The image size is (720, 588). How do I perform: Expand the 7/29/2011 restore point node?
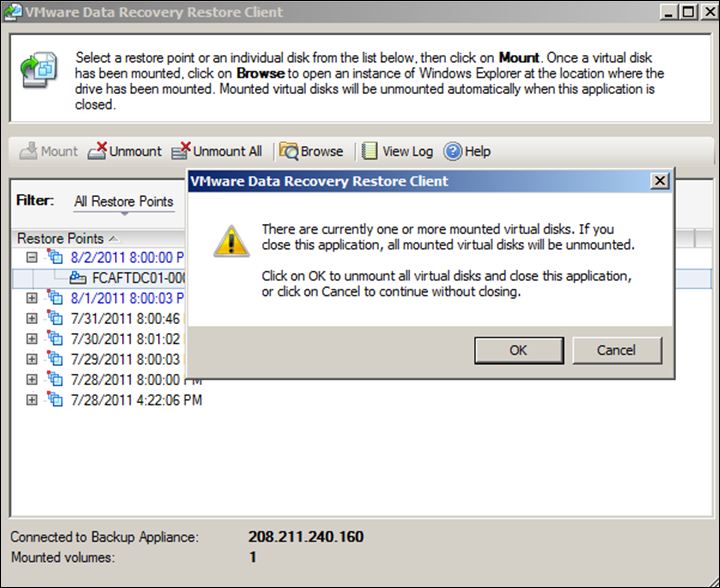[x=32, y=359]
